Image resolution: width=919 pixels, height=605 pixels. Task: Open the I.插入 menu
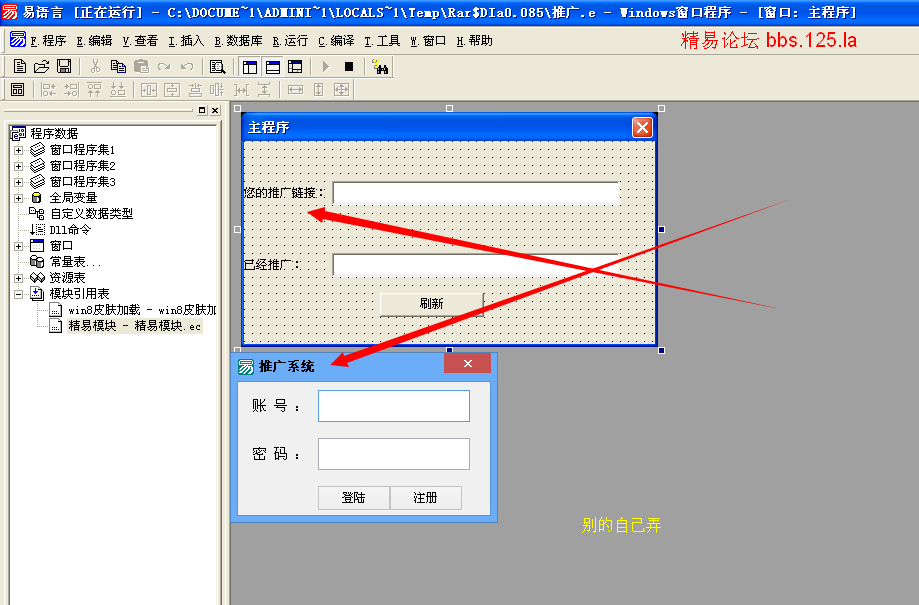click(x=186, y=41)
